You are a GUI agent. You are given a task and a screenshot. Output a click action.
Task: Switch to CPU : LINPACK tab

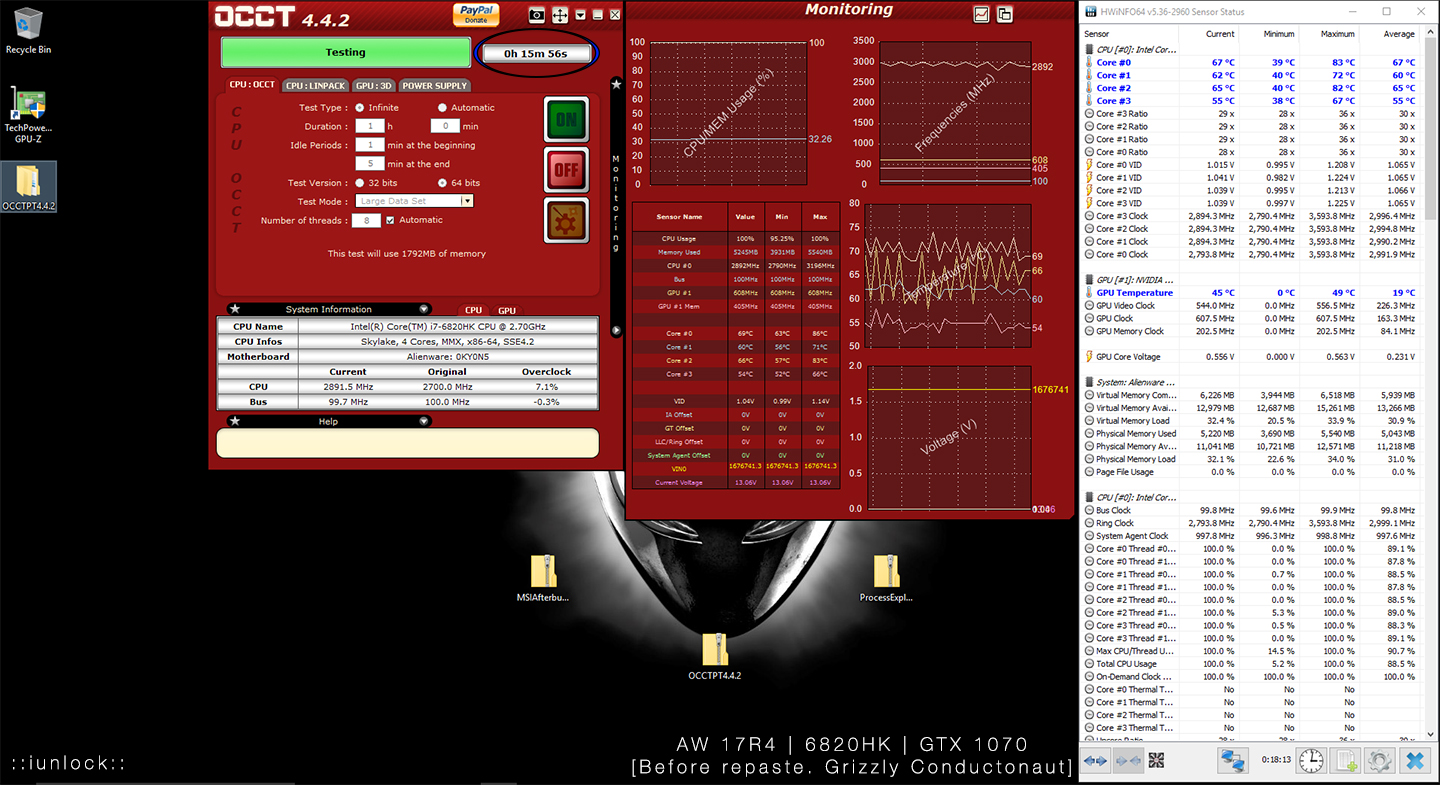315,86
